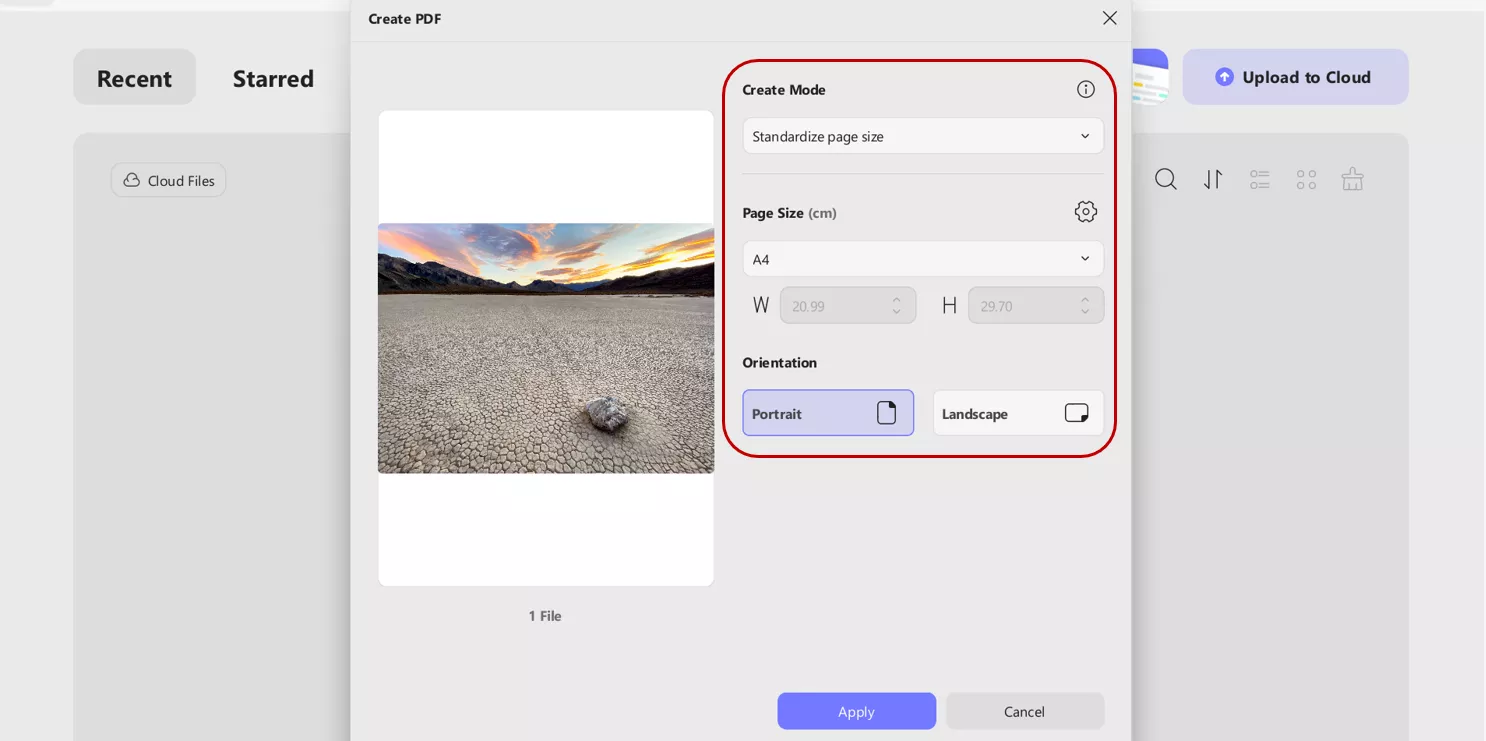This screenshot has width=1486, height=741.
Task: Increase the height value stepper
Action: point(1085,300)
